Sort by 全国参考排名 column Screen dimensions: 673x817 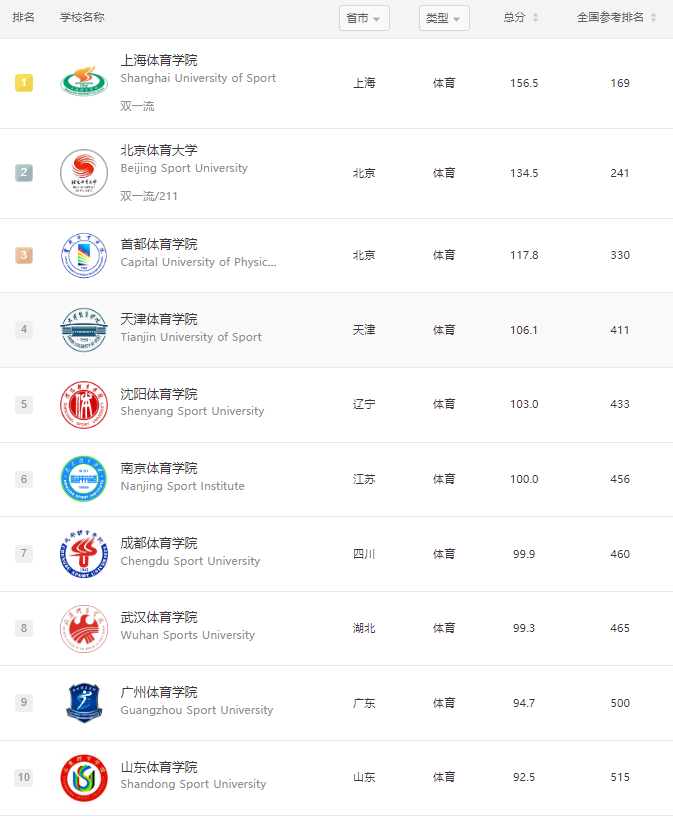(x=616, y=18)
